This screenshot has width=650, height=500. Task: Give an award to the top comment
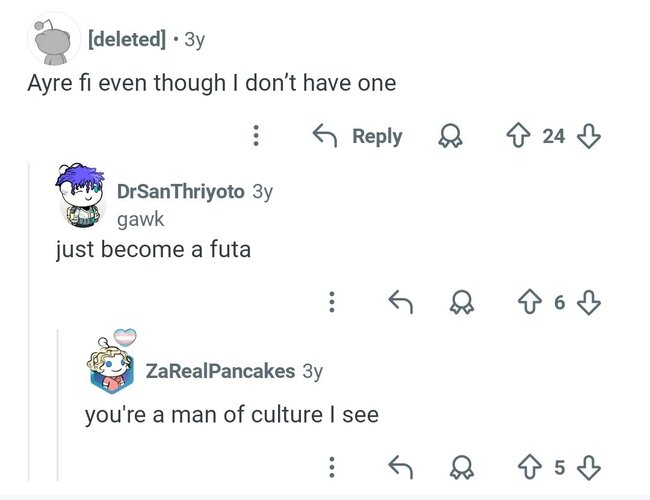451,136
